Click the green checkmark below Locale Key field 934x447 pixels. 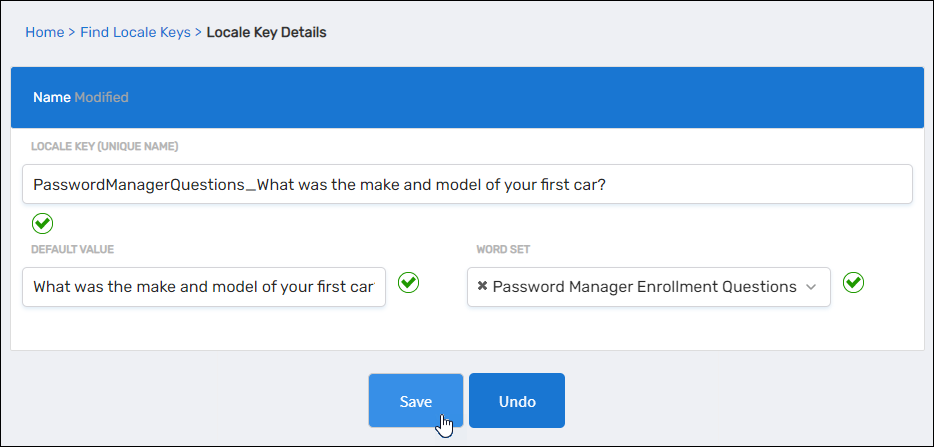coord(42,222)
